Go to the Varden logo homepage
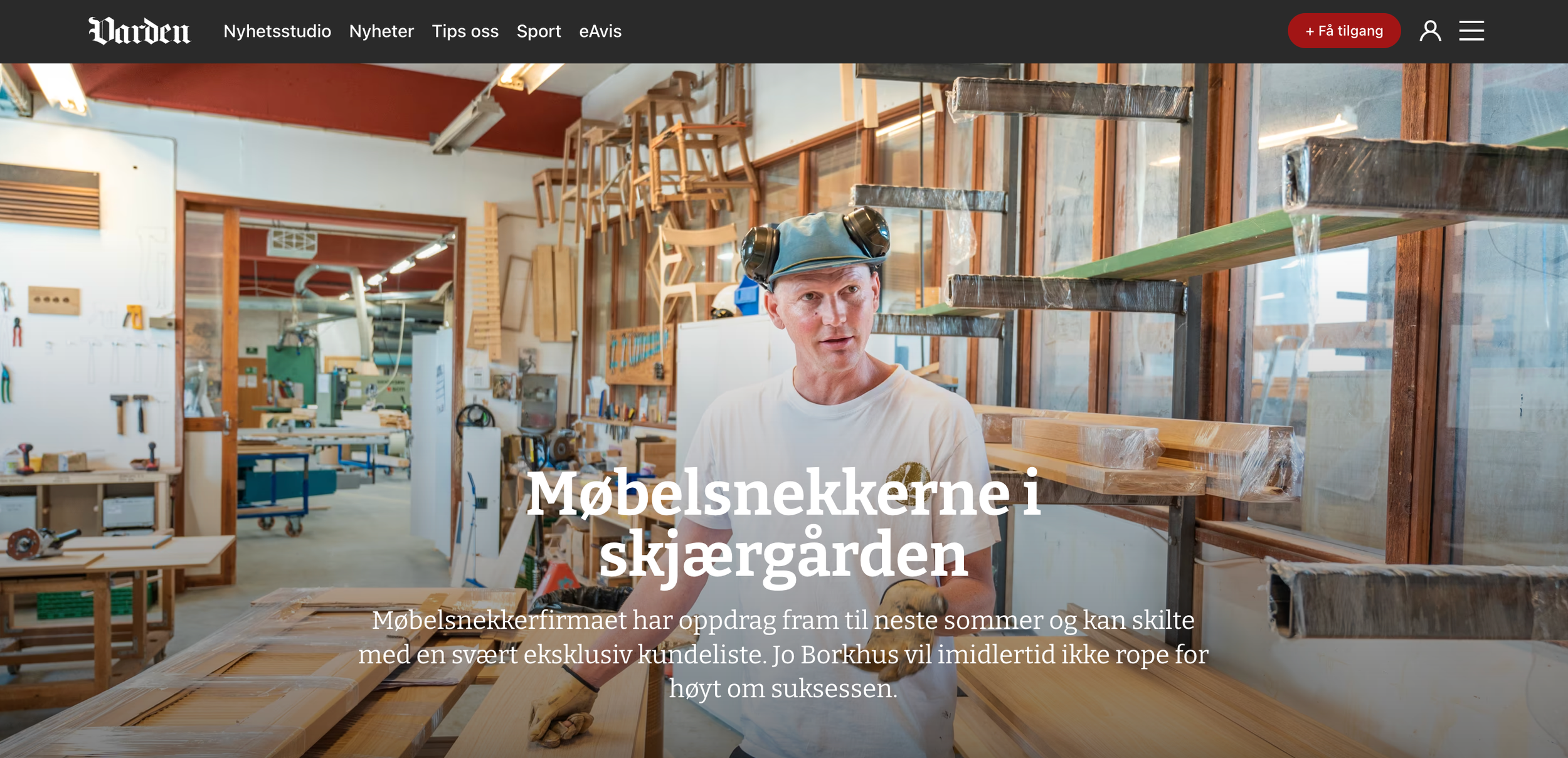 139,31
